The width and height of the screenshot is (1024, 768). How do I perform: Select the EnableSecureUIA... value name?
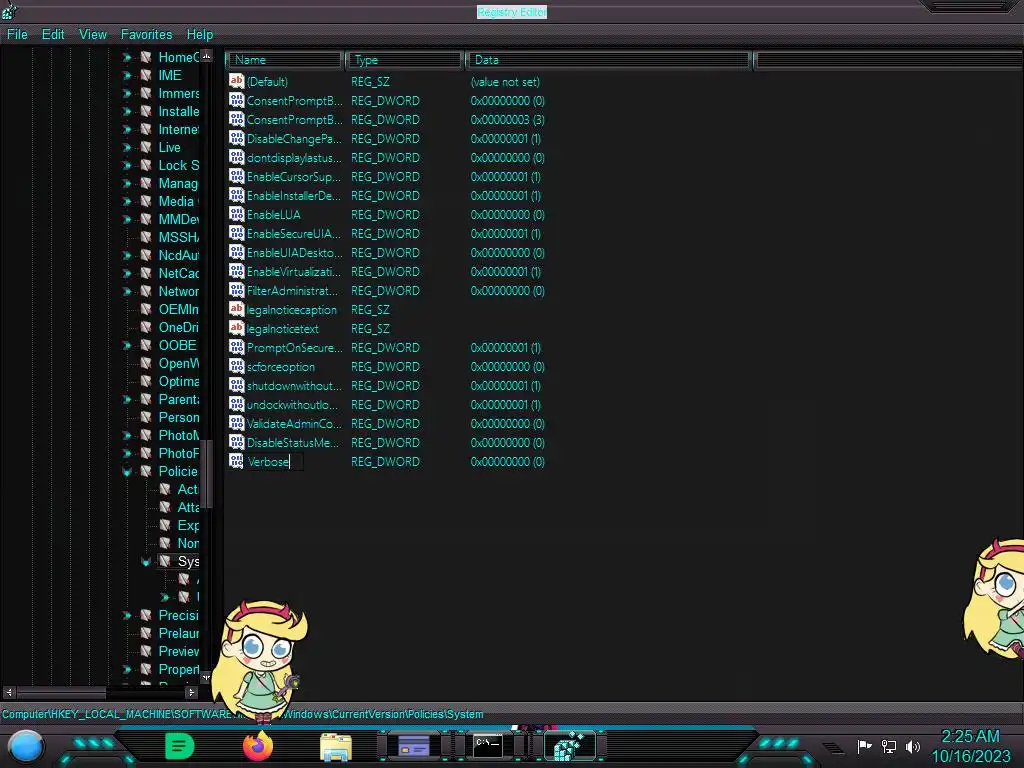(294, 234)
